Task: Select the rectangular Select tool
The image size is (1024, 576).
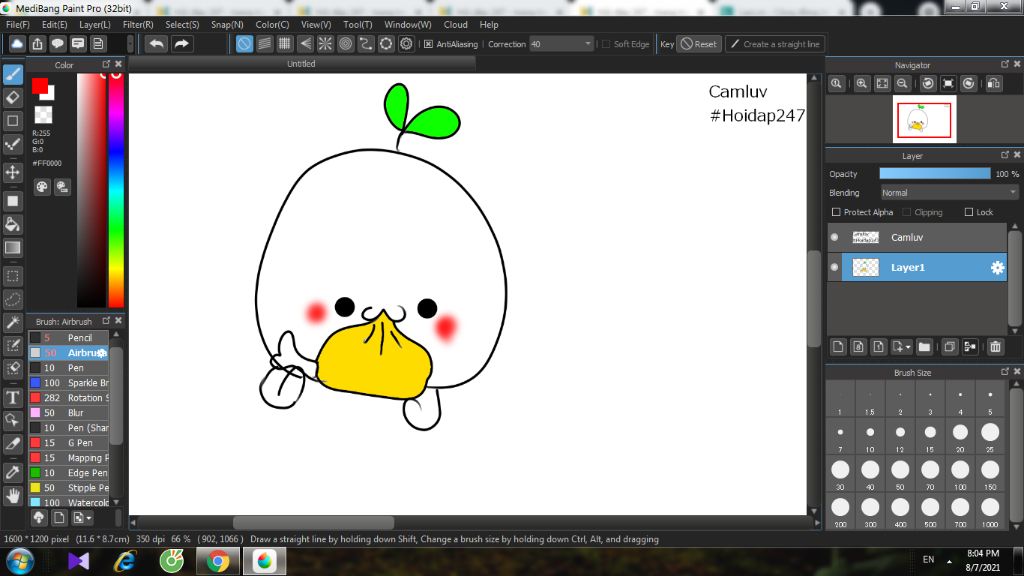Action: [12, 276]
